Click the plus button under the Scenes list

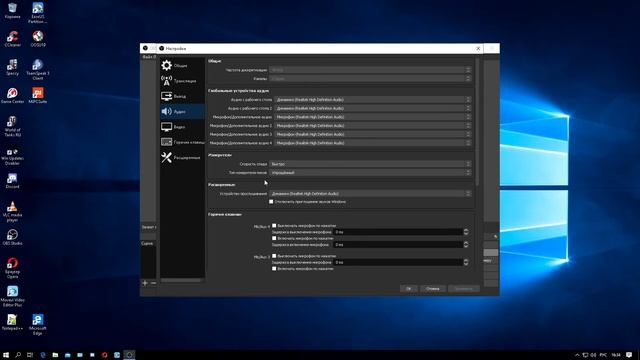(145, 283)
